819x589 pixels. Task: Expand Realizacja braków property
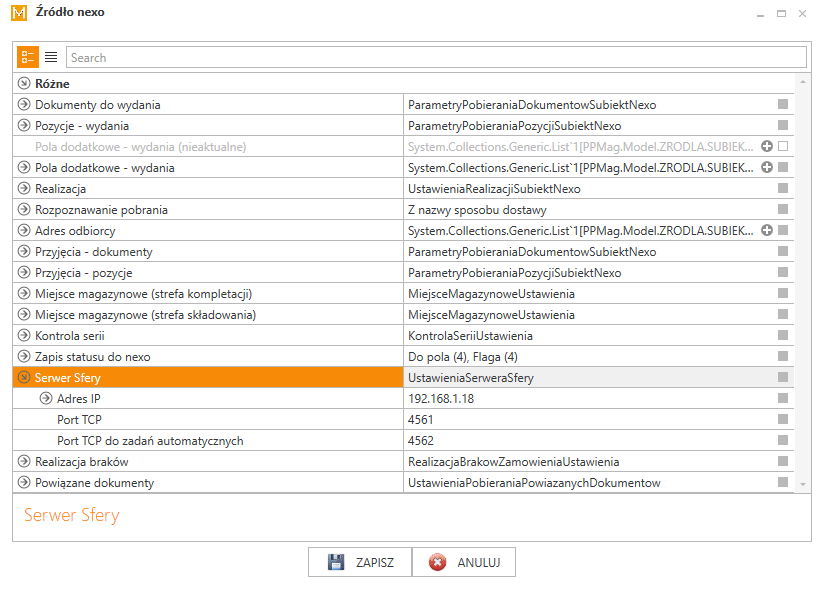24,461
